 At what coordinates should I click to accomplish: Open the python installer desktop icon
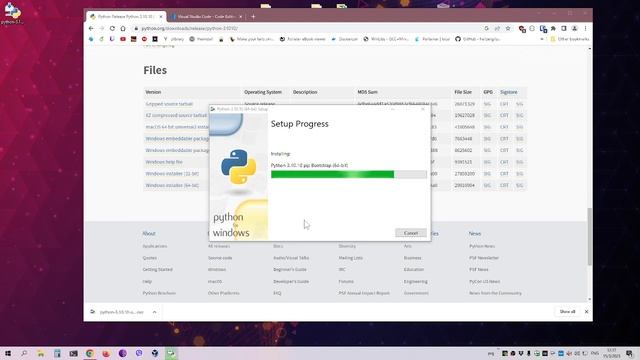(12, 13)
